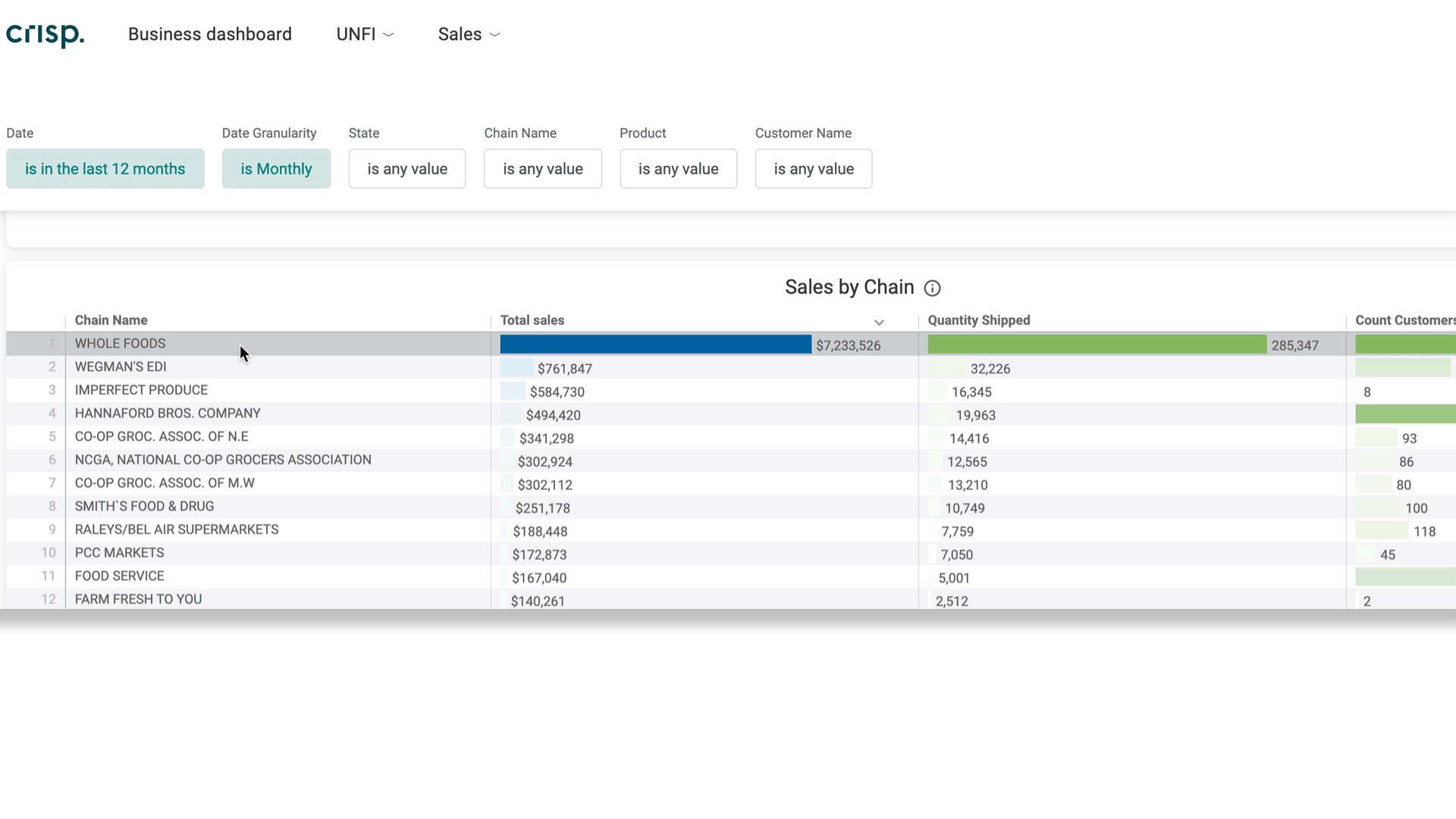Click 7,759 quantity shipped value
Screen dimensions: 1456x819
pyautogui.click(x=957, y=532)
